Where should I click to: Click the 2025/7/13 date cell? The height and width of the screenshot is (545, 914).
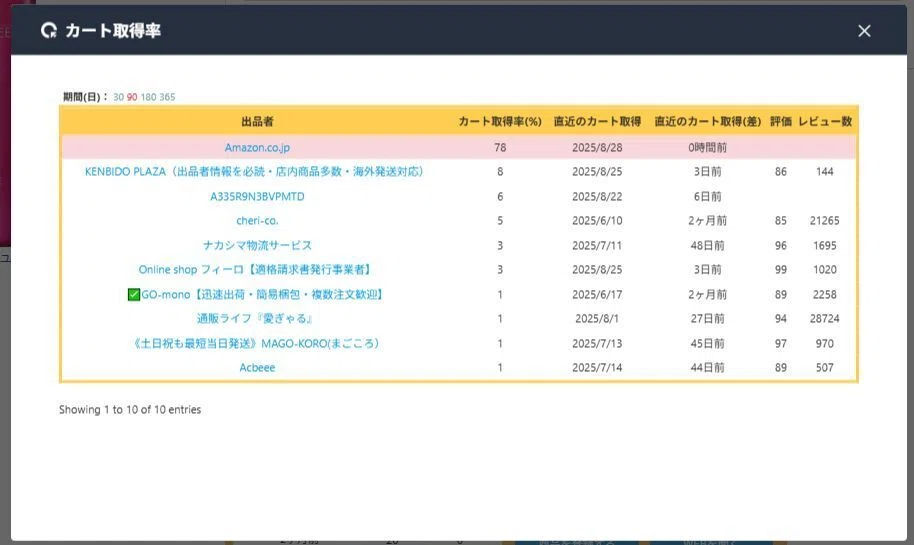click(597, 343)
